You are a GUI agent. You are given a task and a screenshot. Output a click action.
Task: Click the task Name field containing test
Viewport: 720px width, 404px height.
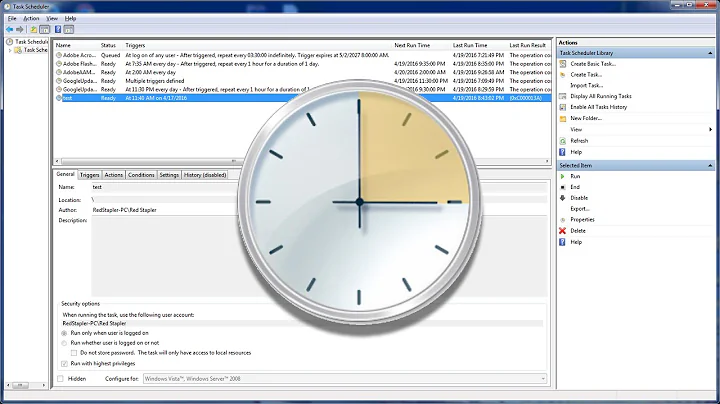(x=319, y=187)
